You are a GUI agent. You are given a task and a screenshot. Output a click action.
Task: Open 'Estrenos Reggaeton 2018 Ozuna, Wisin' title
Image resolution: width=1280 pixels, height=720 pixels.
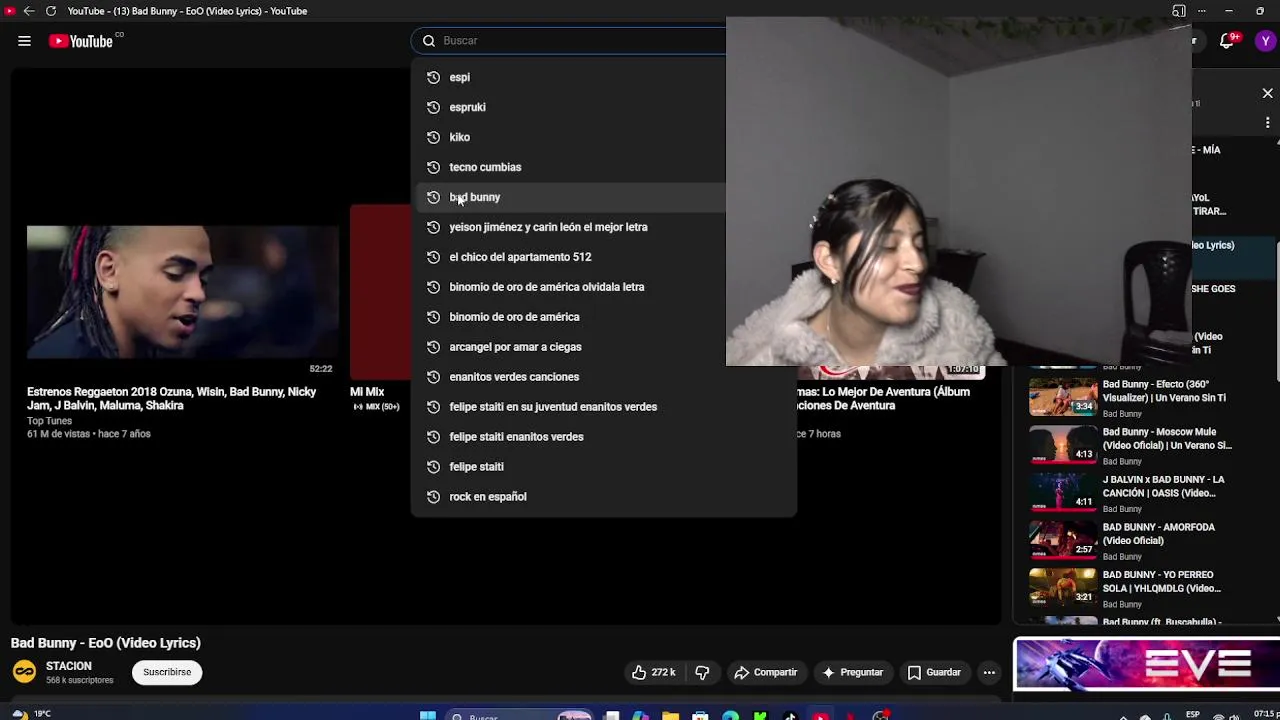(x=171, y=399)
